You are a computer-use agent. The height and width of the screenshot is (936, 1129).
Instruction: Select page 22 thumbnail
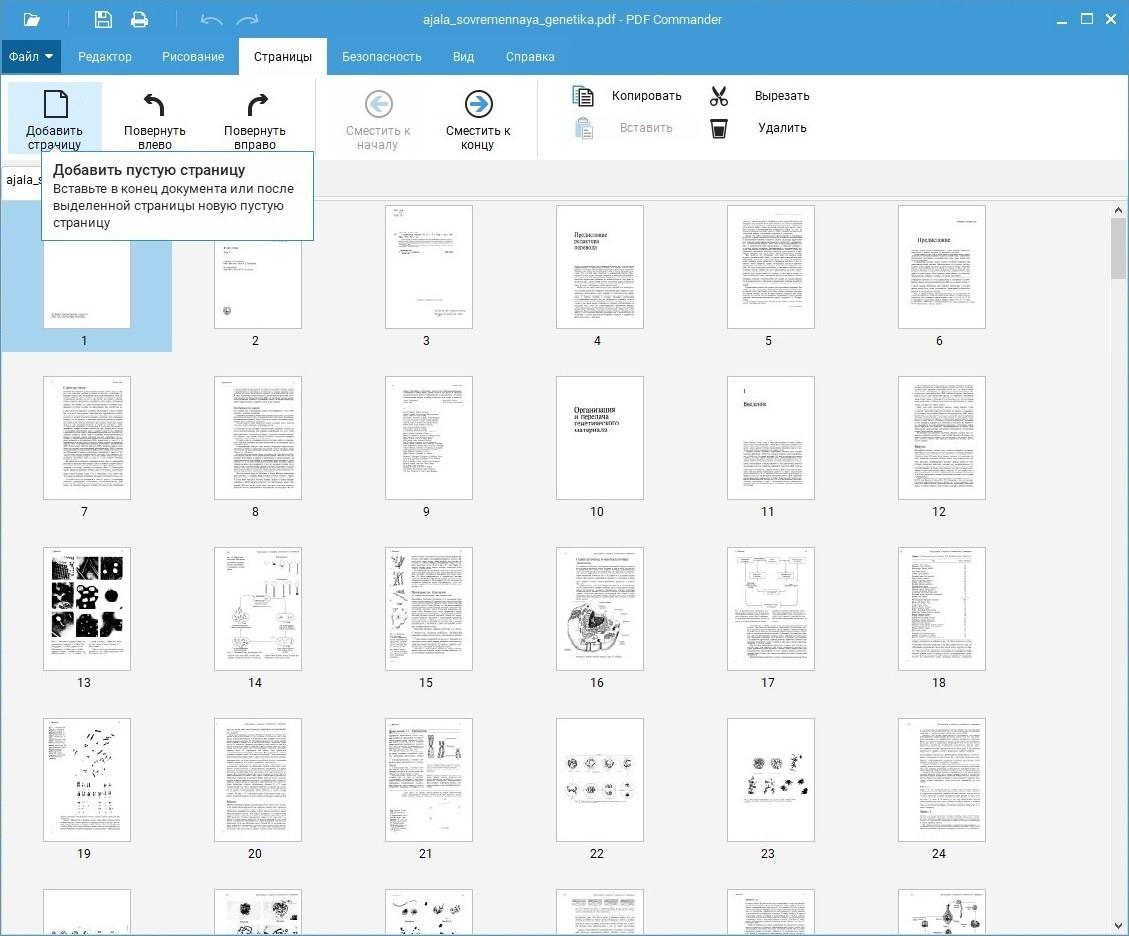coord(600,780)
